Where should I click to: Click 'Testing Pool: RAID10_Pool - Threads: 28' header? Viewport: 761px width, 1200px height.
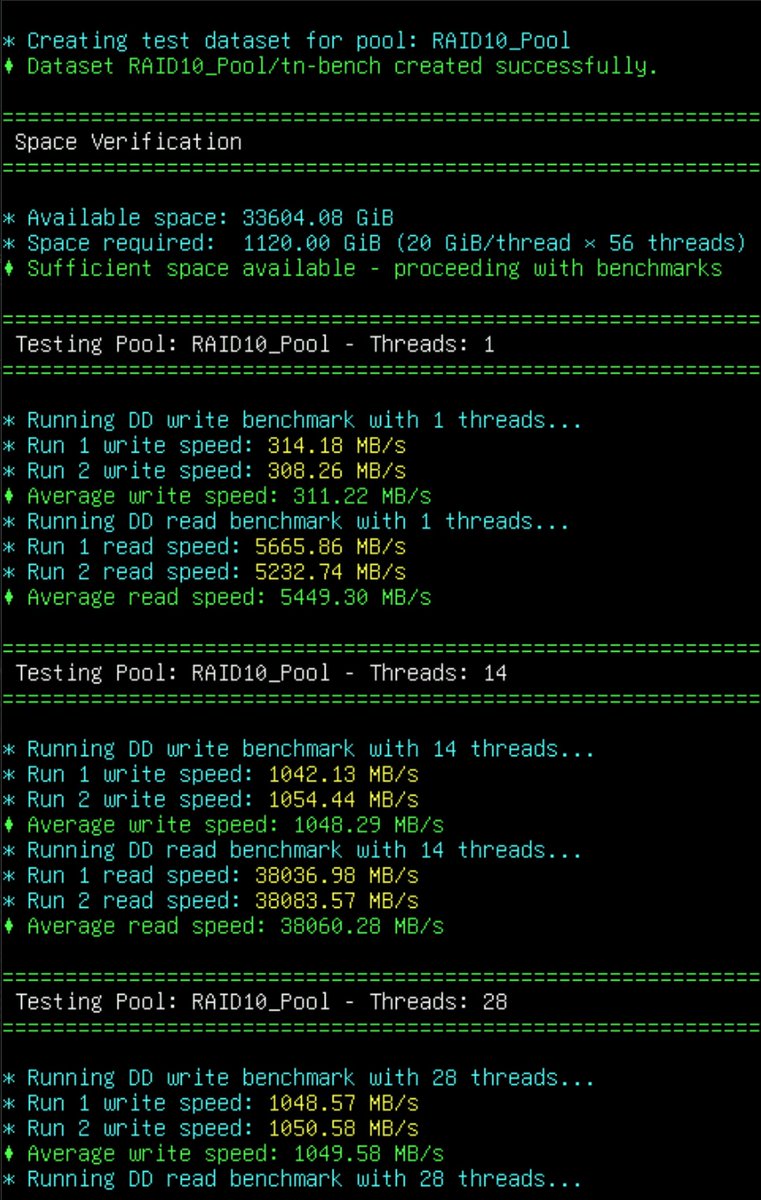(261, 1002)
